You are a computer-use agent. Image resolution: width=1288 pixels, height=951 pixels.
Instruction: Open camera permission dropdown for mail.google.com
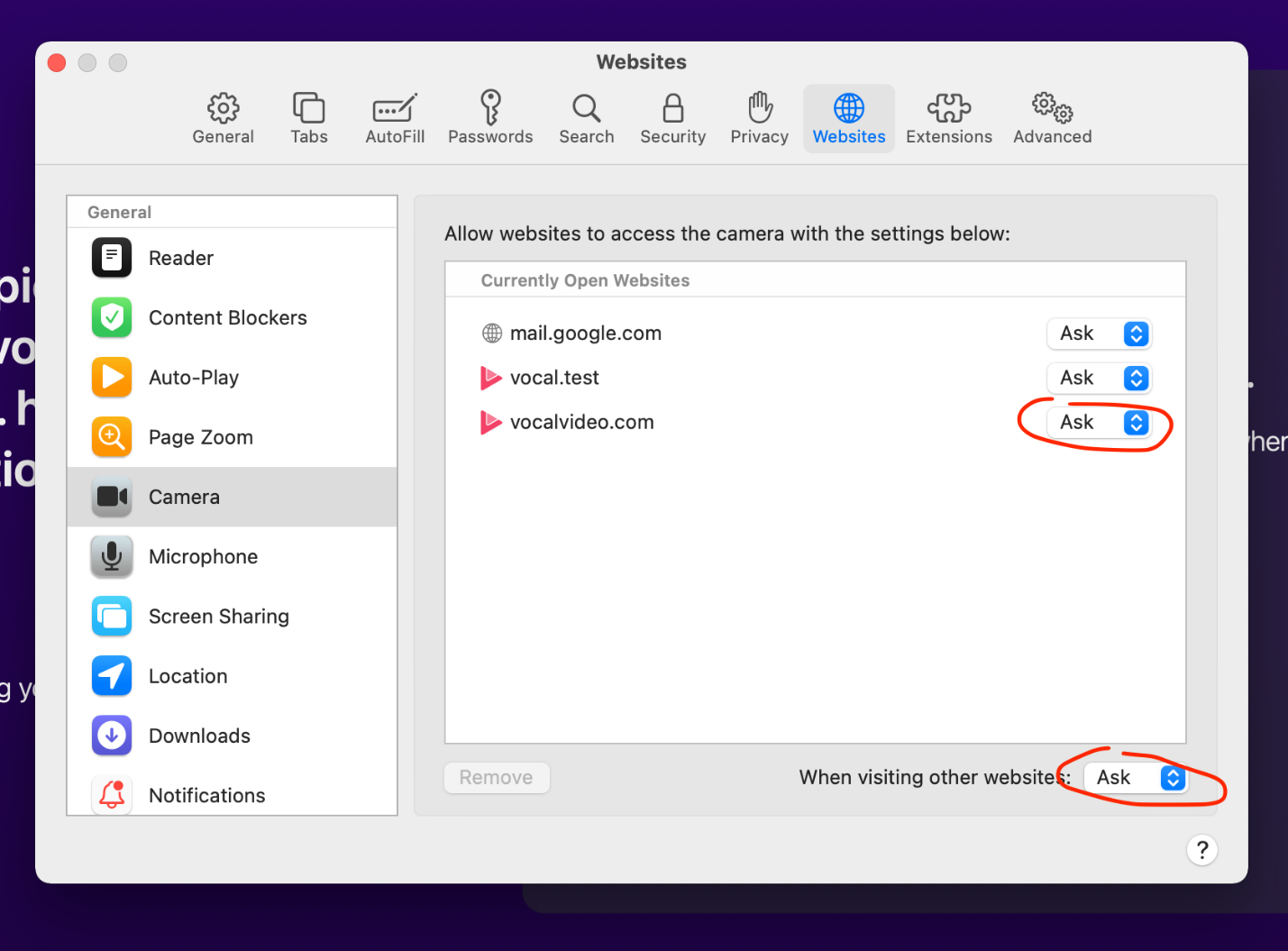click(x=1099, y=334)
